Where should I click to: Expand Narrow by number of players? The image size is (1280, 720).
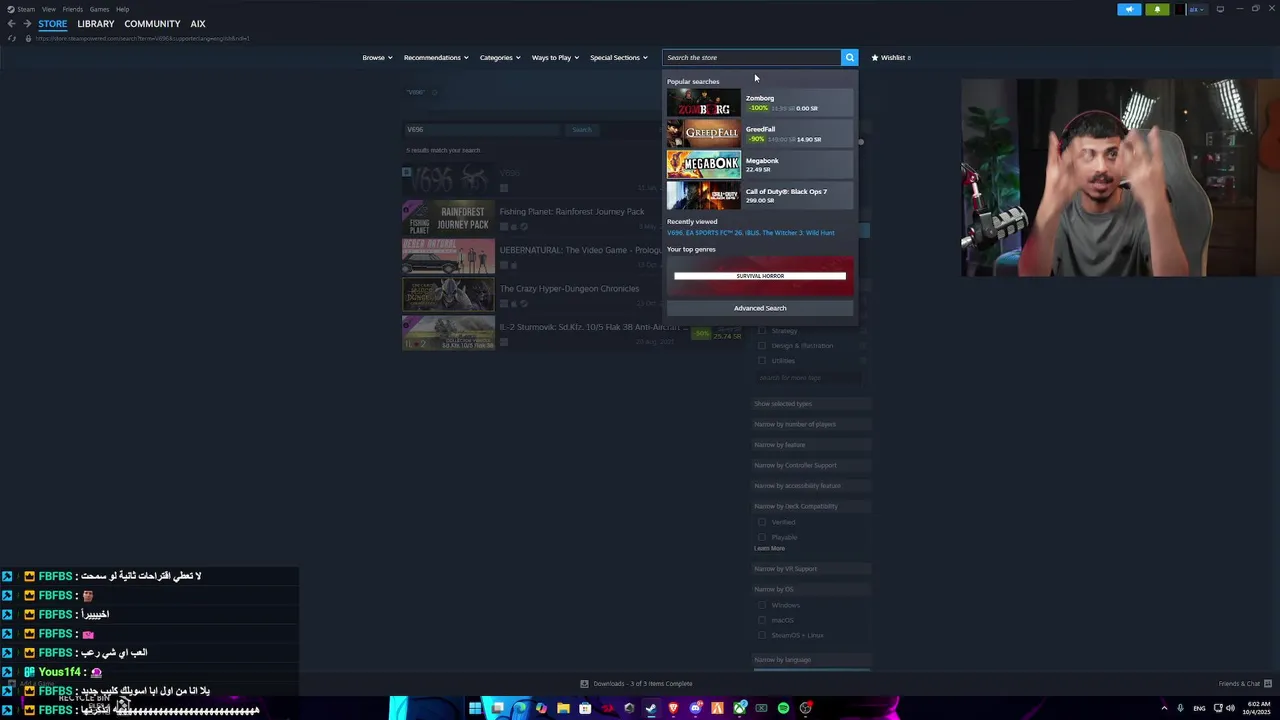pos(811,424)
